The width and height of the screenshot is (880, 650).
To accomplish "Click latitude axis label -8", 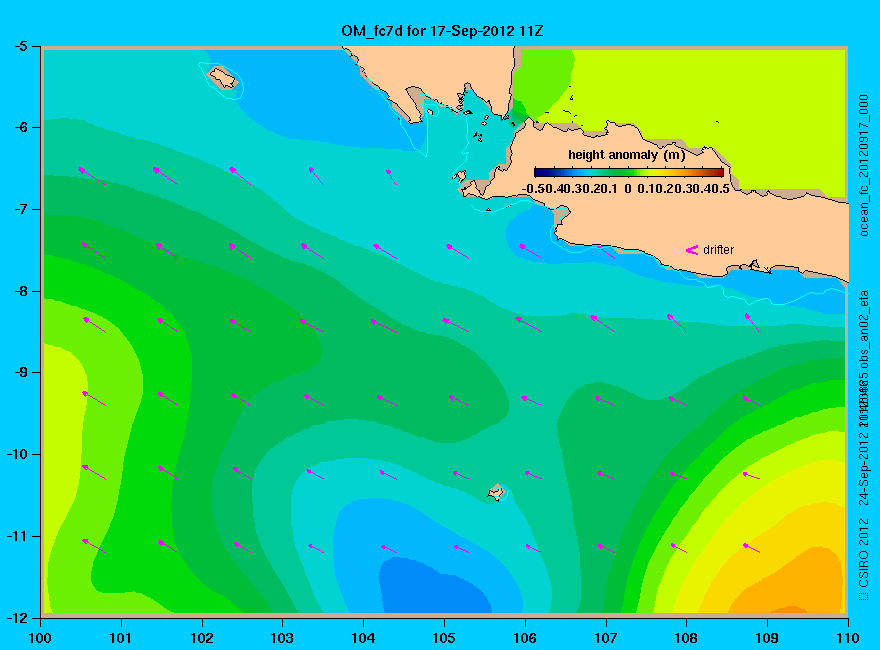I will click(x=20, y=291).
